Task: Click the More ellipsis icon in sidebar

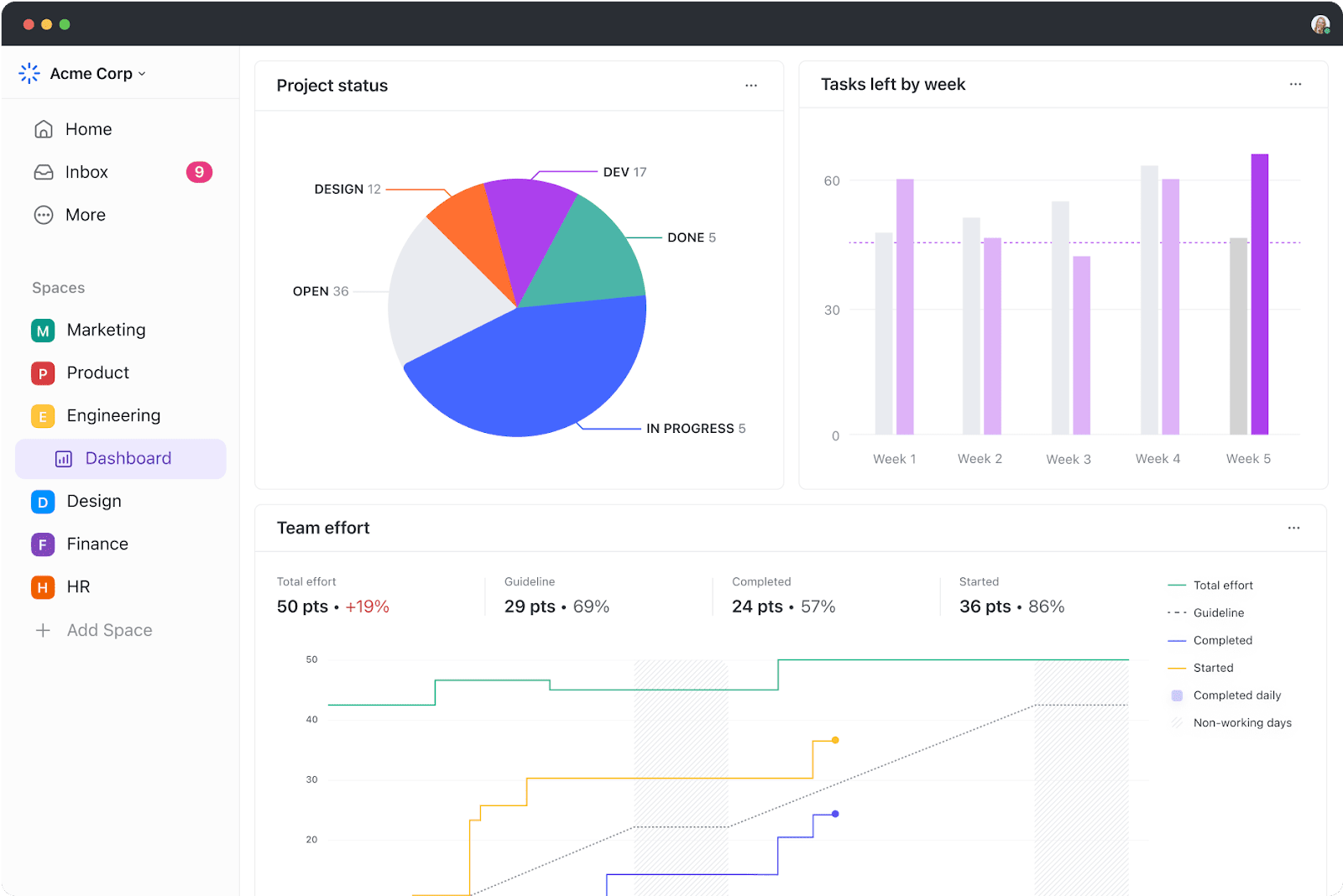Action: pyautogui.click(x=43, y=214)
